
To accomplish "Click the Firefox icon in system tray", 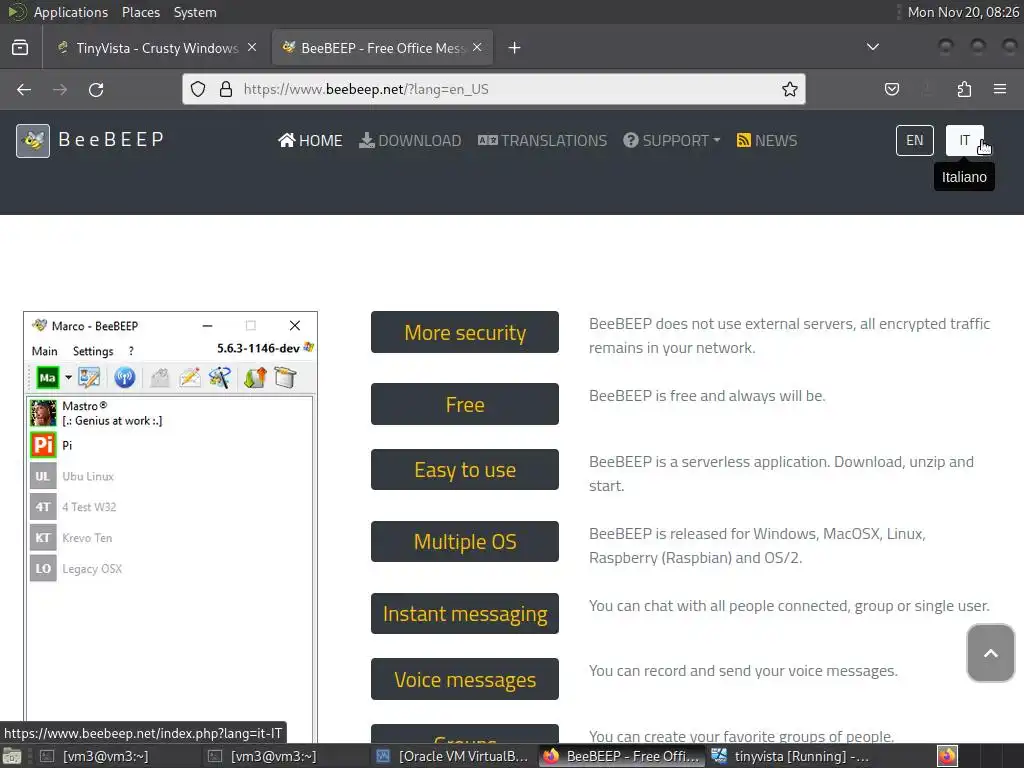I will (947, 756).
